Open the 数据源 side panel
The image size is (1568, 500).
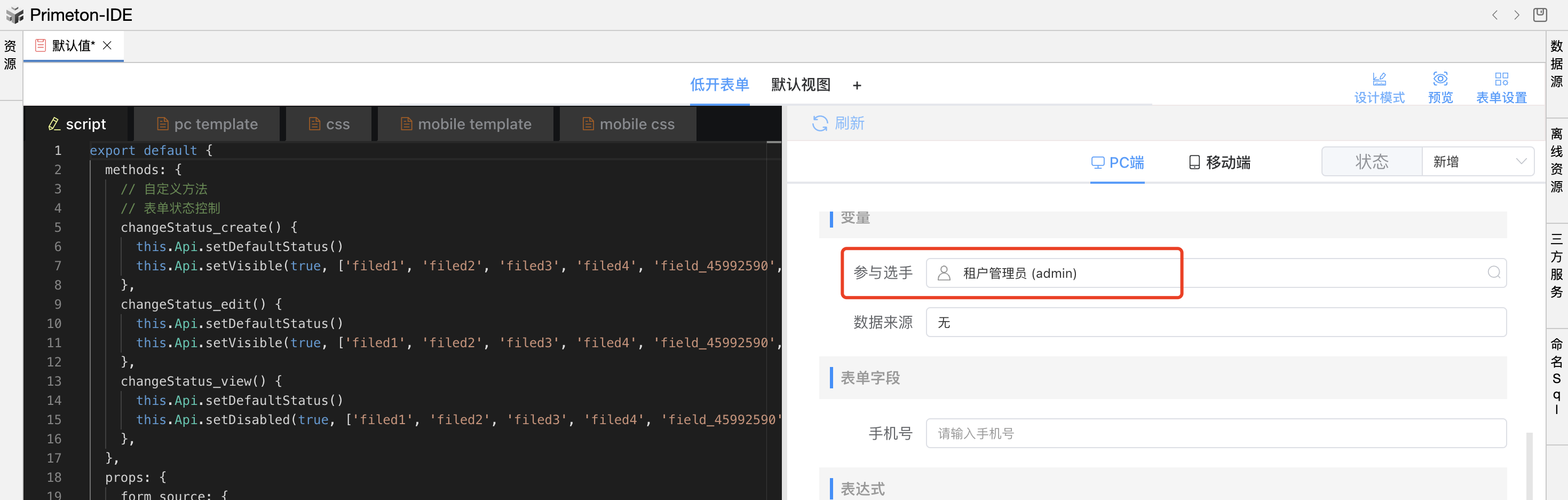(x=1556, y=64)
